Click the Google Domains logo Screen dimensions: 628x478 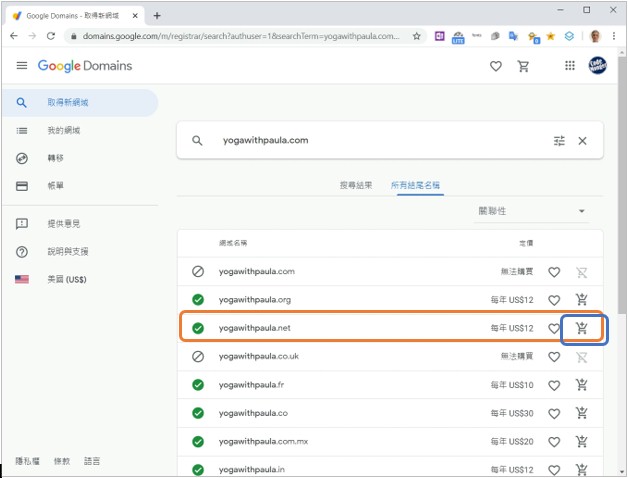pos(85,65)
